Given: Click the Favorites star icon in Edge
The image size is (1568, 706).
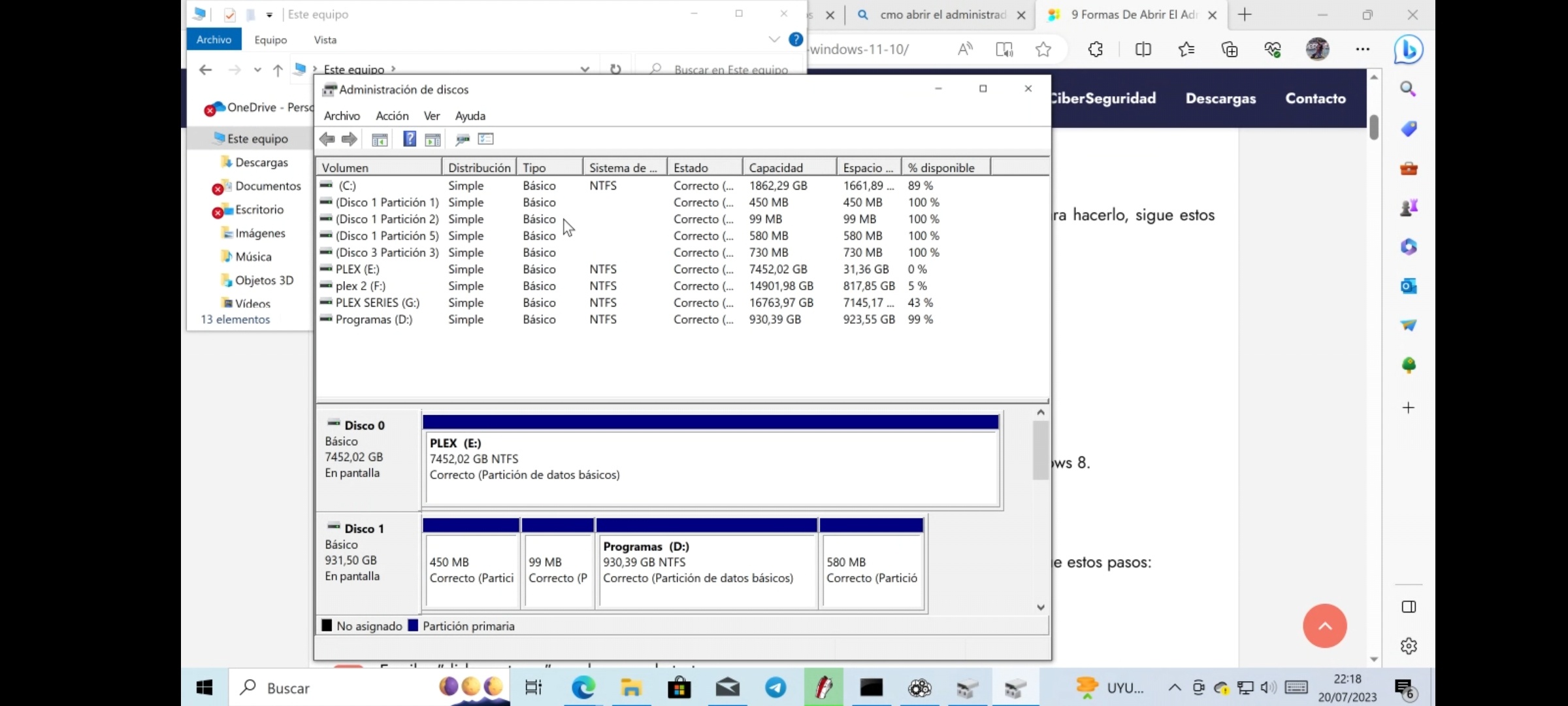Looking at the screenshot, I should point(1043,50).
